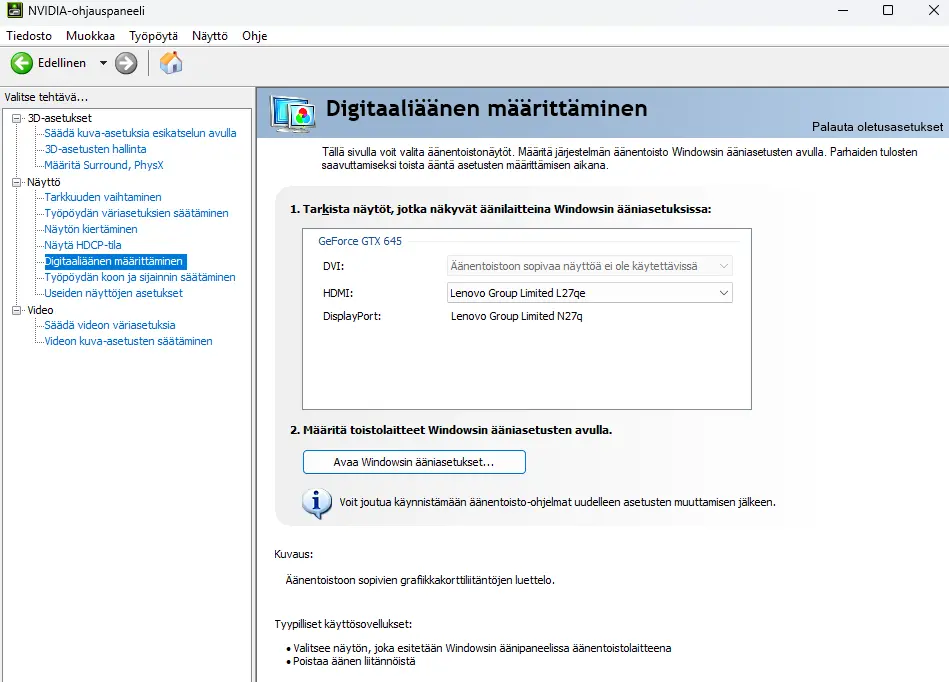Click the Video category label
This screenshot has height=682, width=949.
[x=40, y=310]
